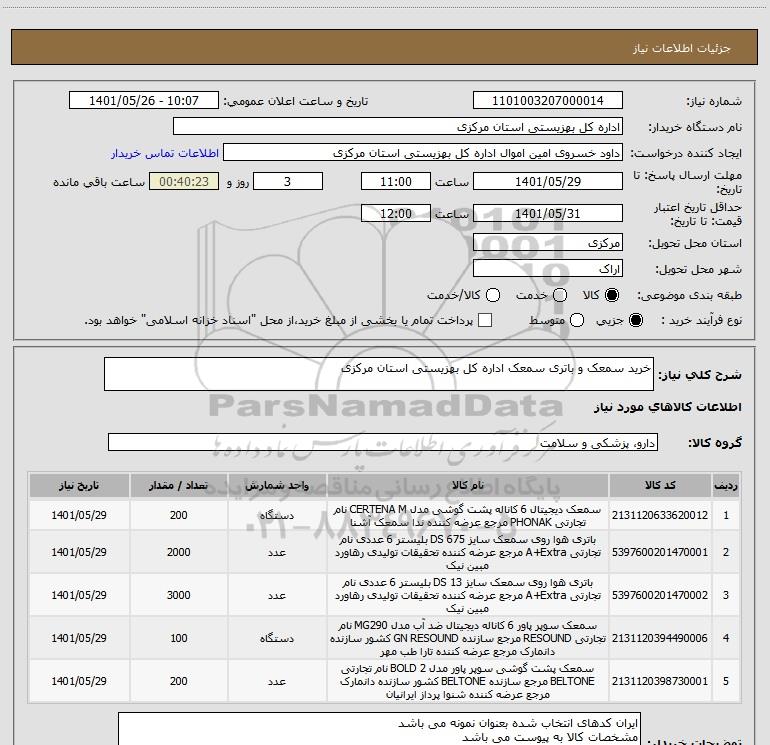This screenshot has width=770, height=745.
Task: Select the کالا/خدمت radio button
Action: pyautogui.click(x=493, y=295)
